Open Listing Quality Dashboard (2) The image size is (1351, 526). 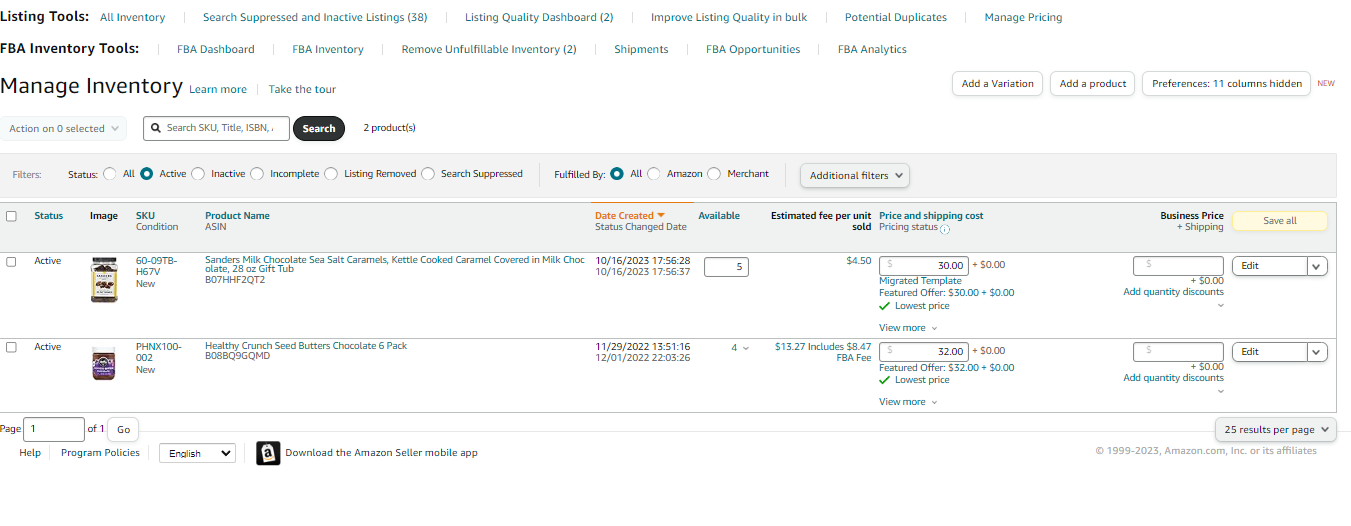539,18
